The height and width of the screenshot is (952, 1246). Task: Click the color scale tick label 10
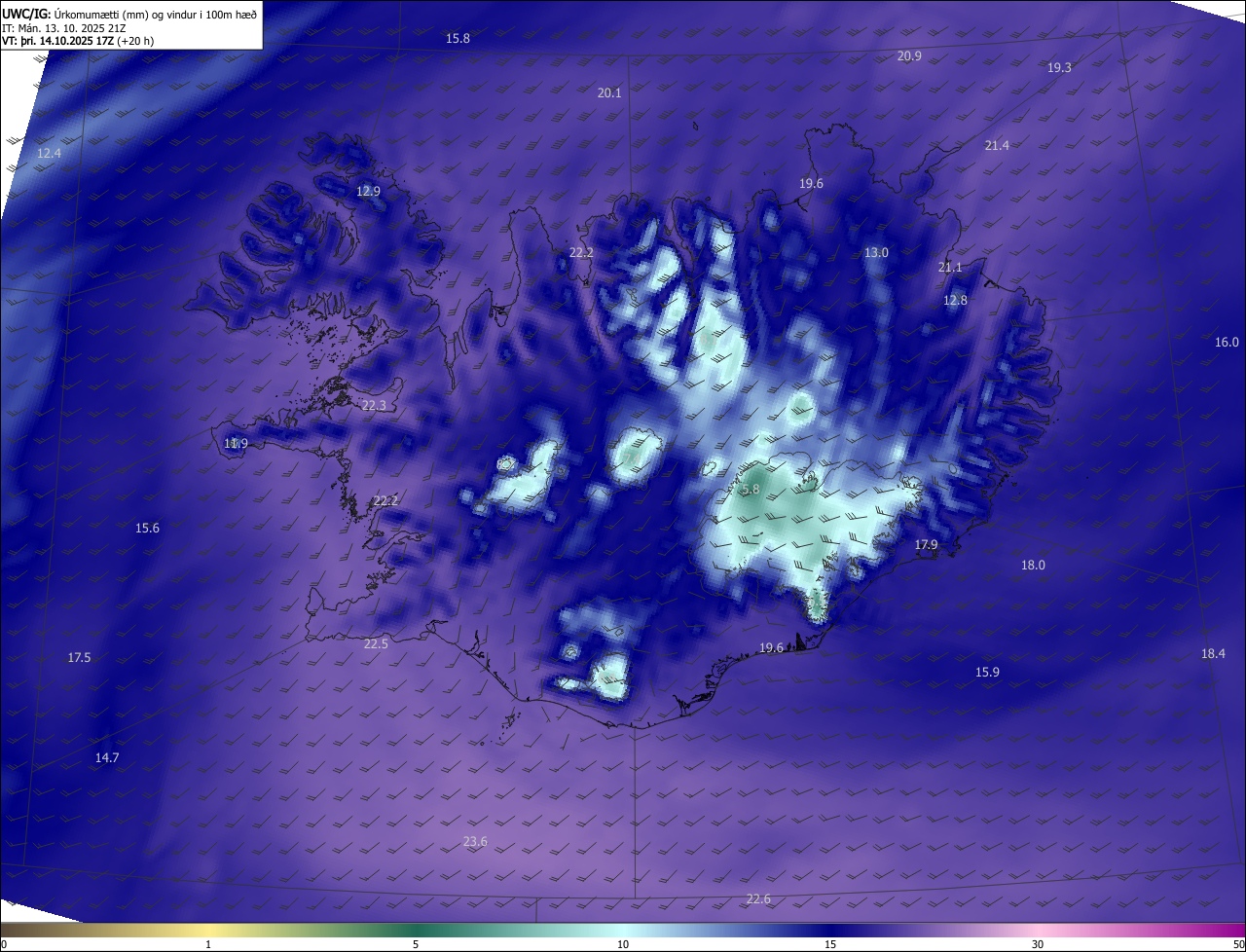[623, 944]
